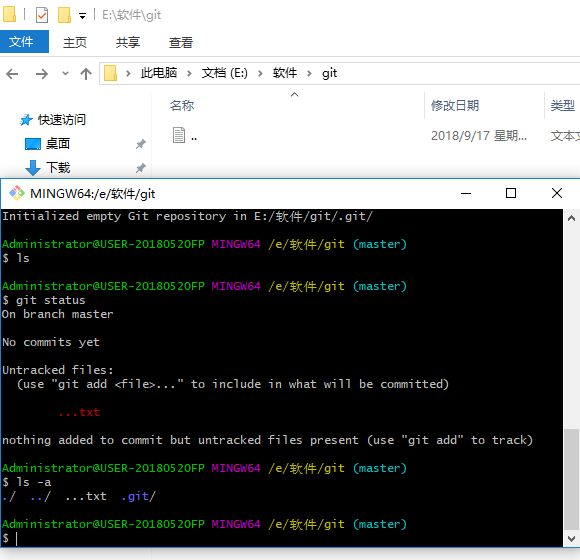Click the terminal scrollbar up arrow
The width and height of the screenshot is (580, 560).
pyautogui.click(x=571, y=218)
